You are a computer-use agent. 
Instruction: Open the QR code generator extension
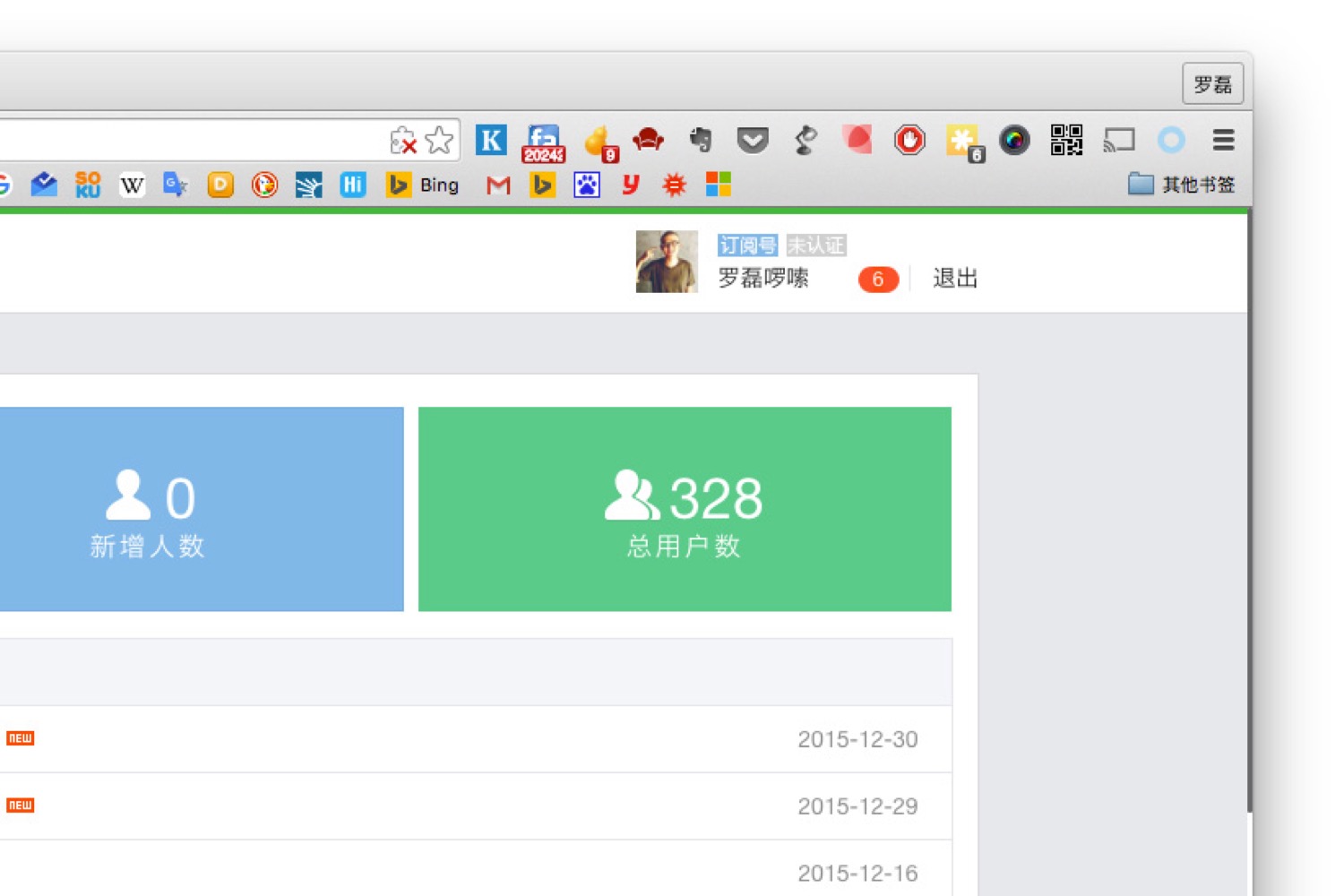(1066, 140)
